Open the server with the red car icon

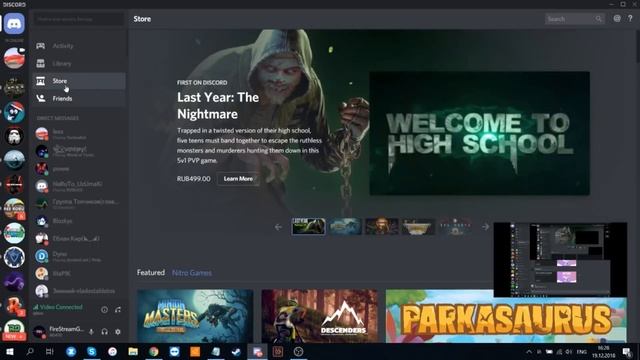click(x=14, y=58)
